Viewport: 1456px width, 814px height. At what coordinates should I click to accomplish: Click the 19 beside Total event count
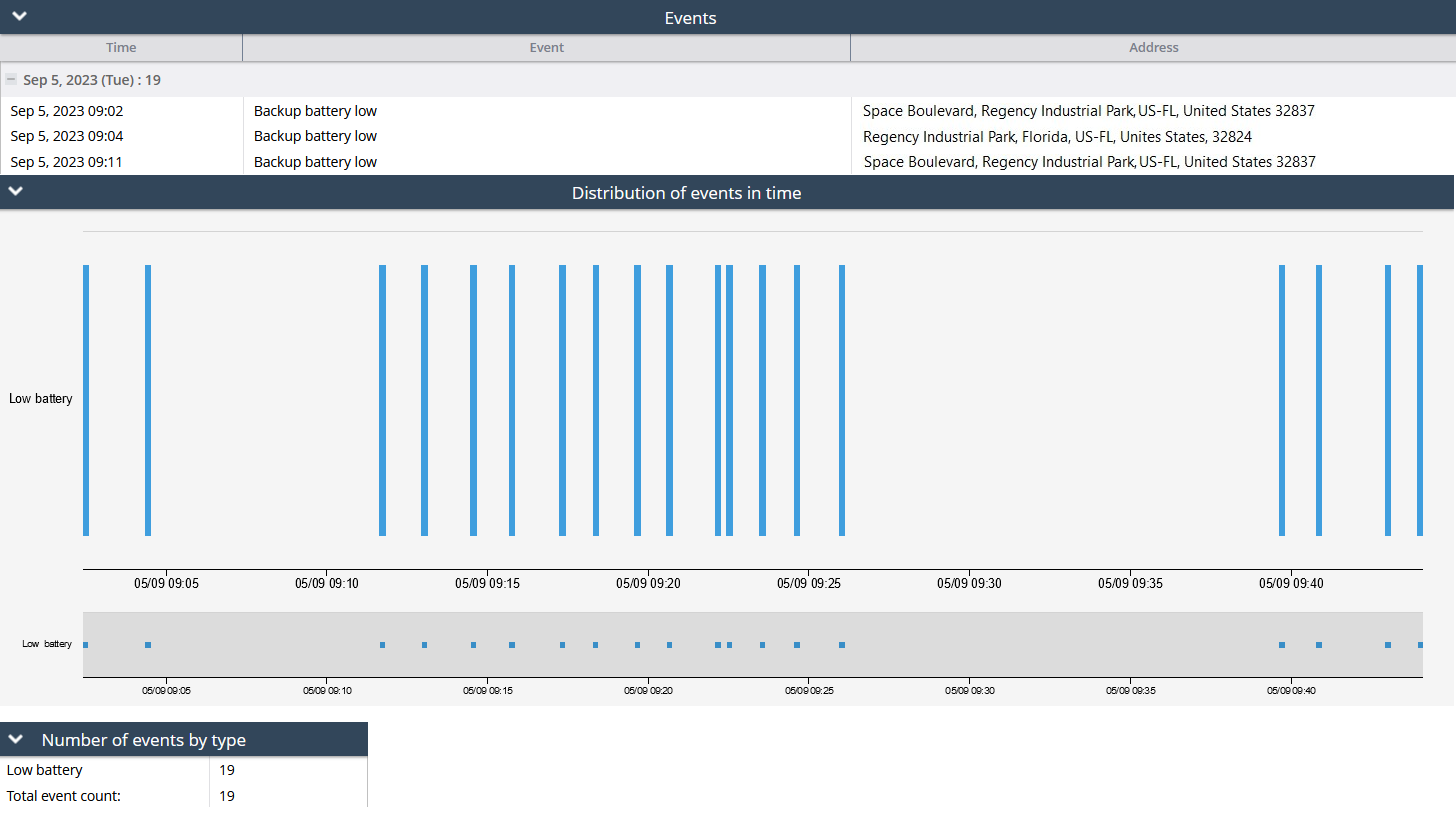[x=227, y=796]
